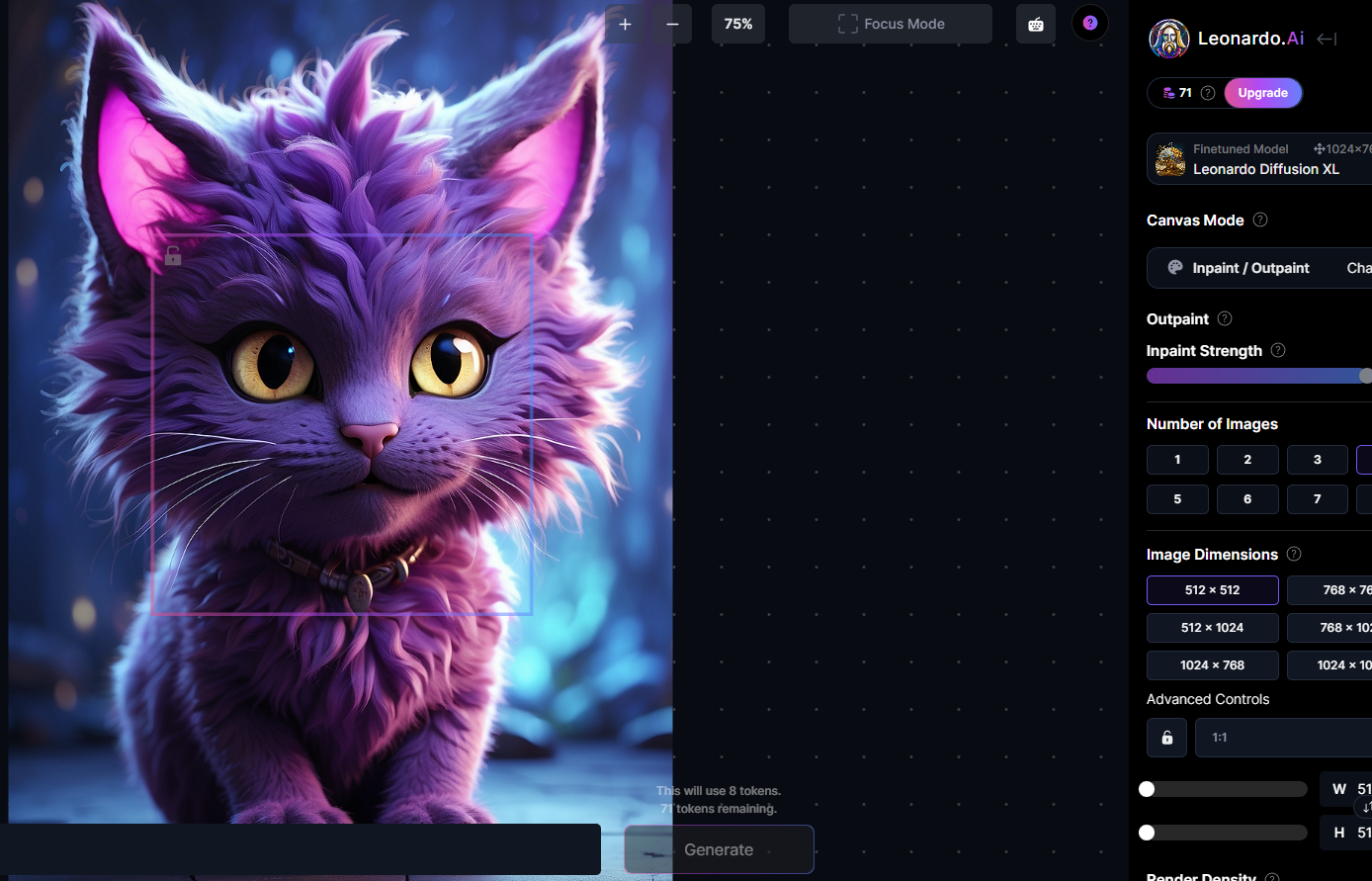The height and width of the screenshot is (881, 1372).
Task: Zoom out with the minus icon
Action: coord(672,24)
